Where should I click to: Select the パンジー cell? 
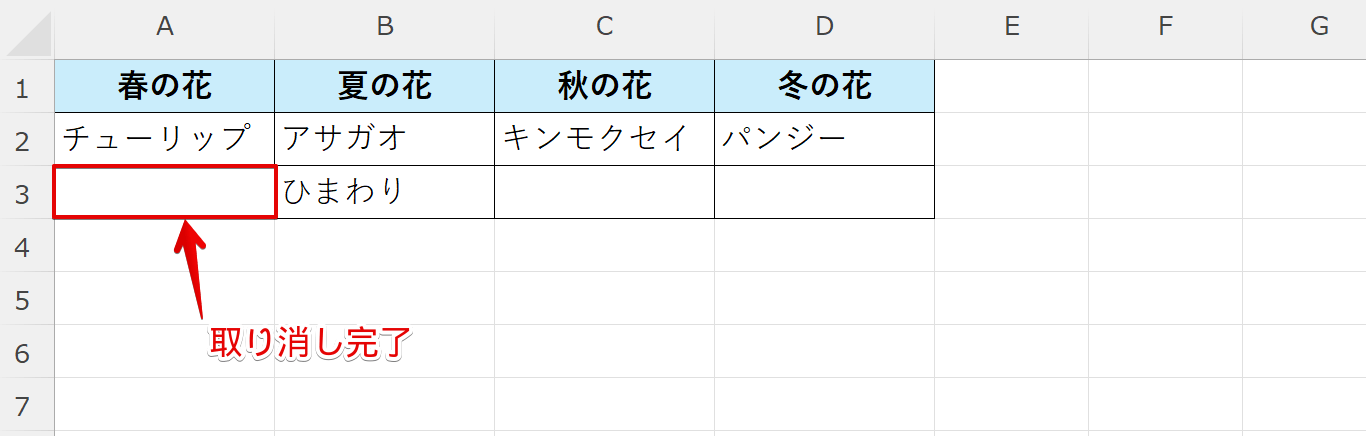824,139
